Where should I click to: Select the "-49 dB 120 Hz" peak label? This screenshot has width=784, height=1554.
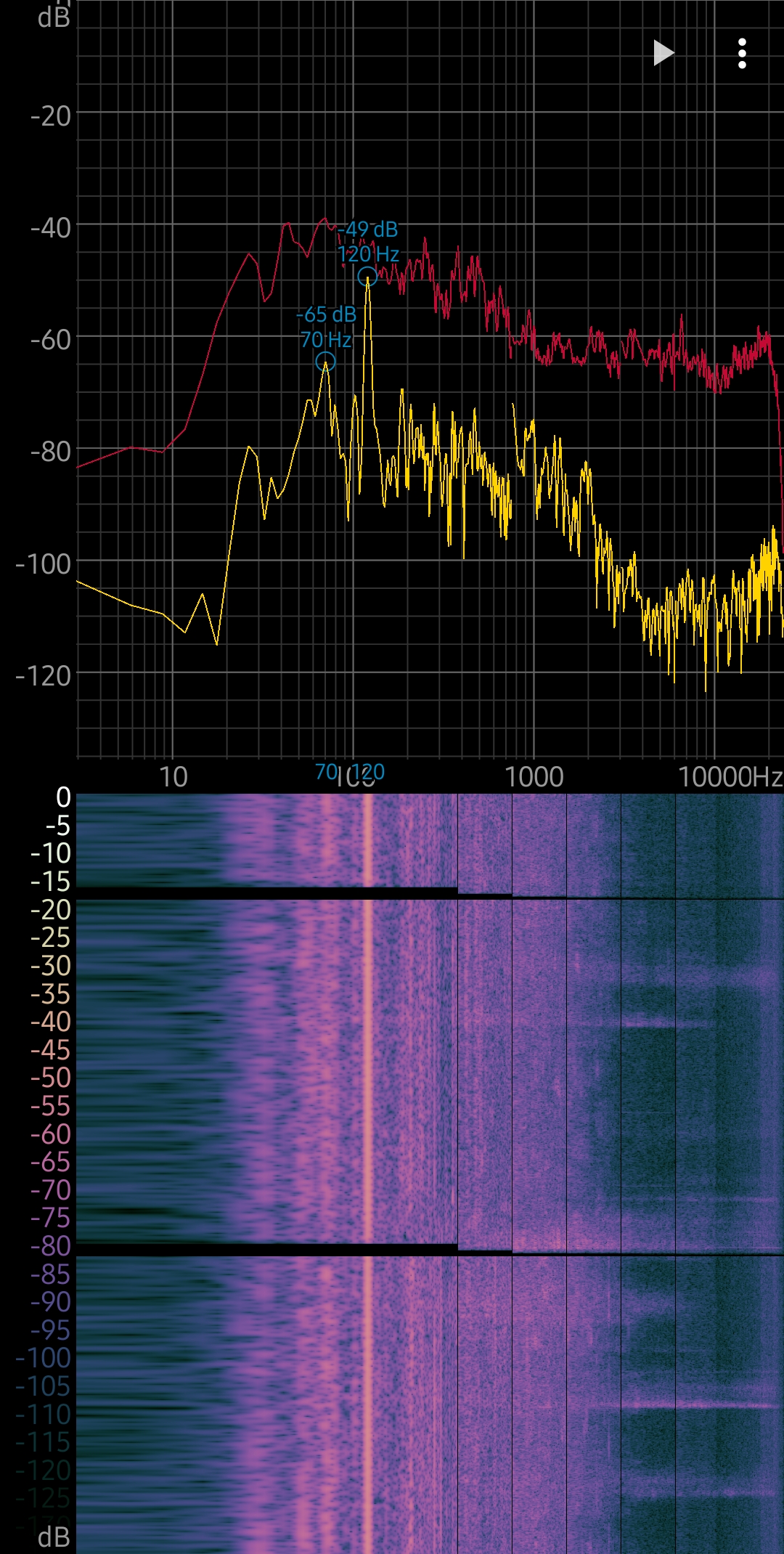tap(369, 242)
